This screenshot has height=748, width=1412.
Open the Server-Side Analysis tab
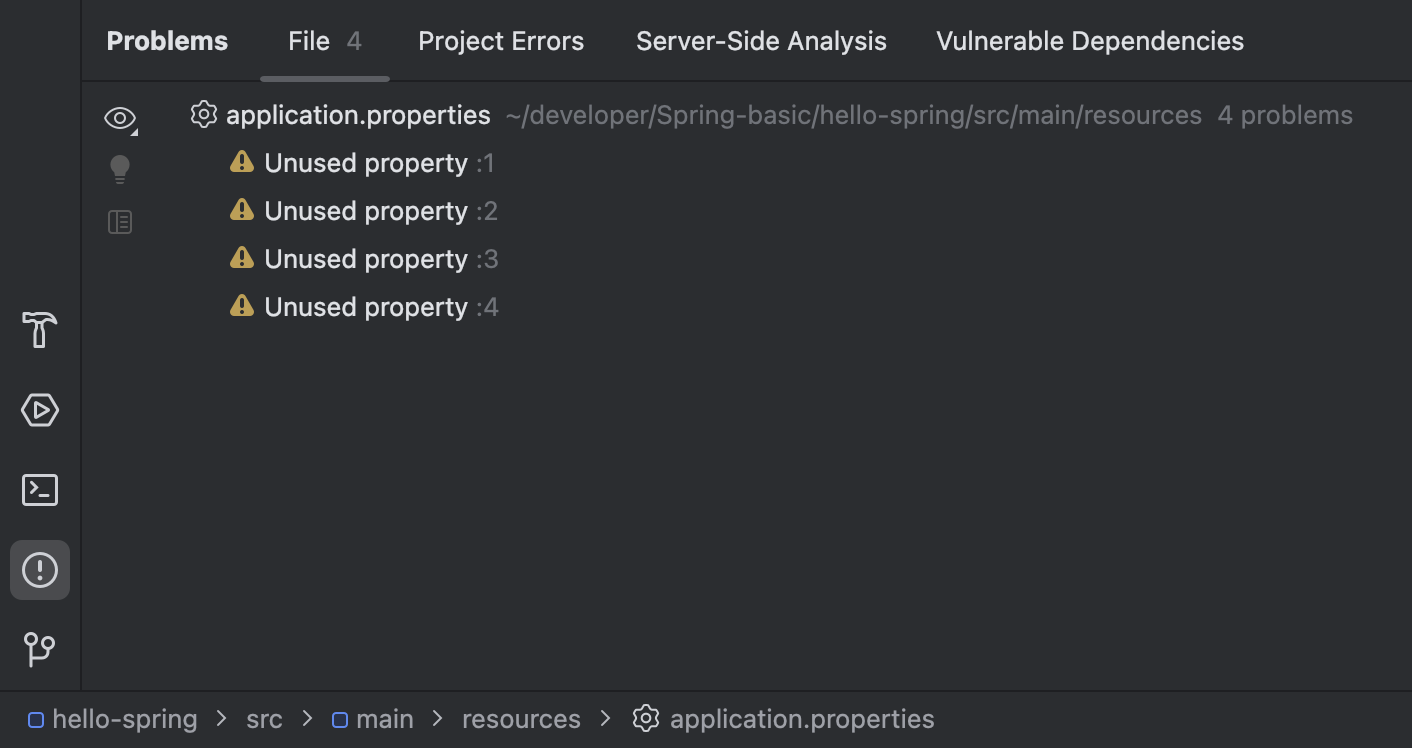pos(761,41)
